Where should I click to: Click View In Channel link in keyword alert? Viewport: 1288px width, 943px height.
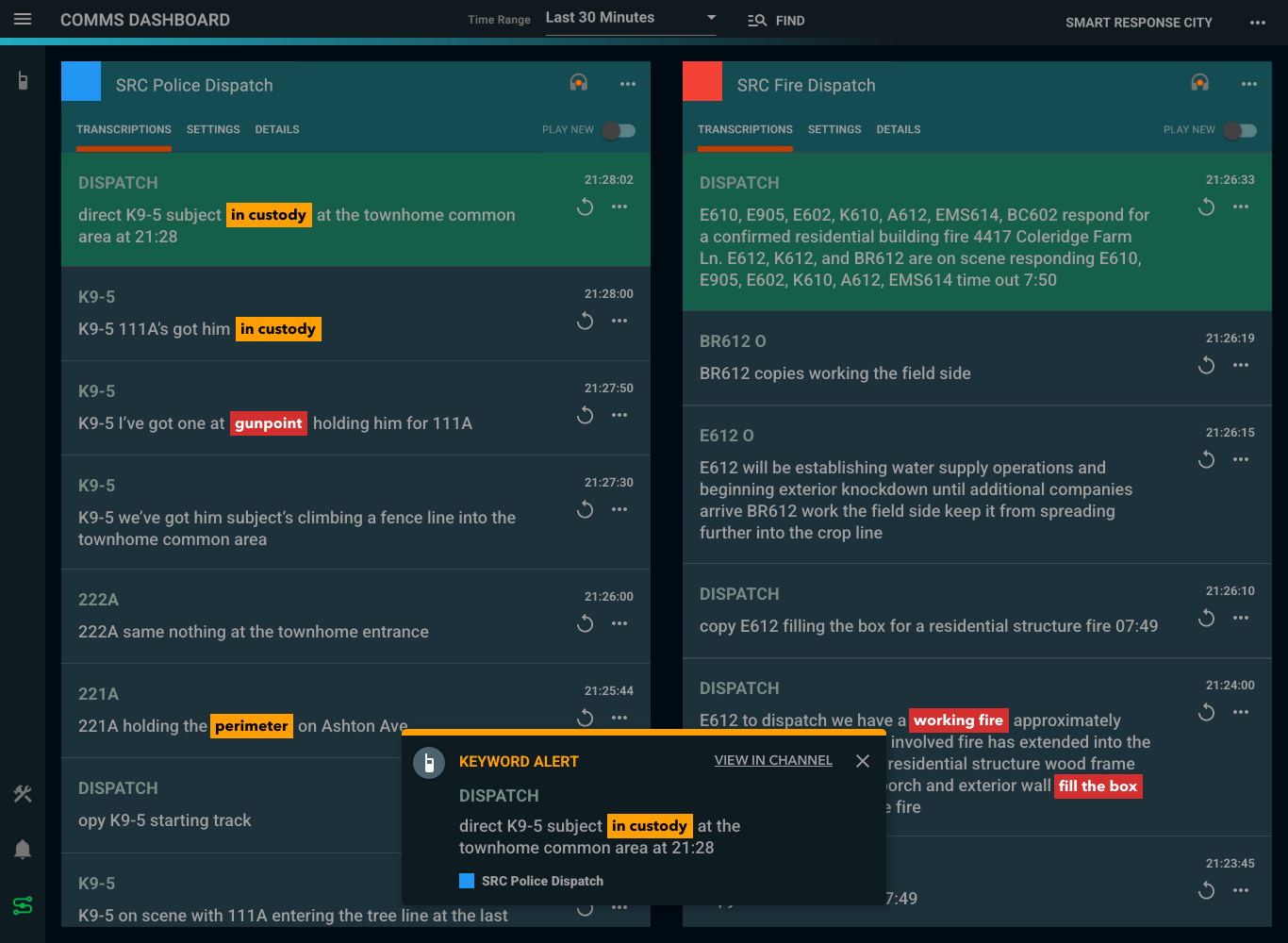[x=773, y=760]
